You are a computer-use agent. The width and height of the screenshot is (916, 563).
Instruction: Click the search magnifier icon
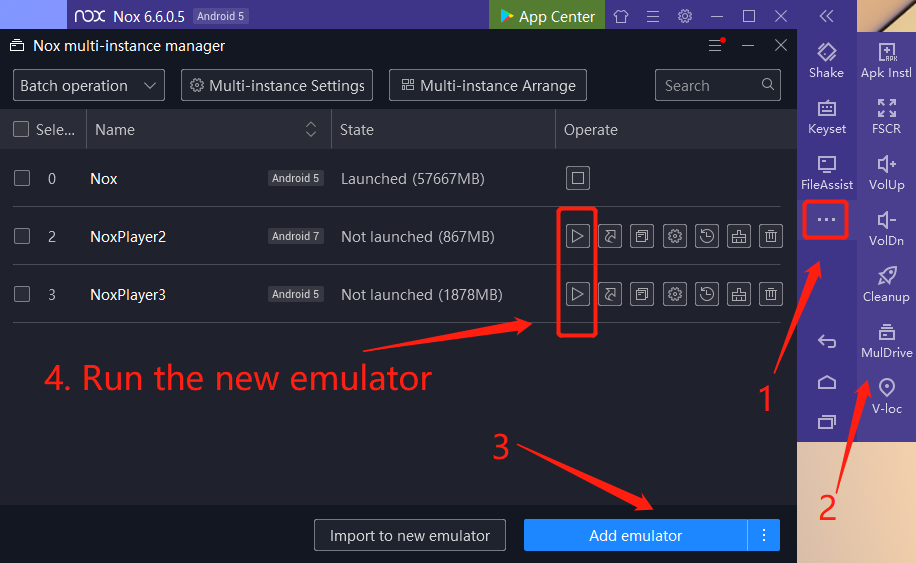pos(768,85)
